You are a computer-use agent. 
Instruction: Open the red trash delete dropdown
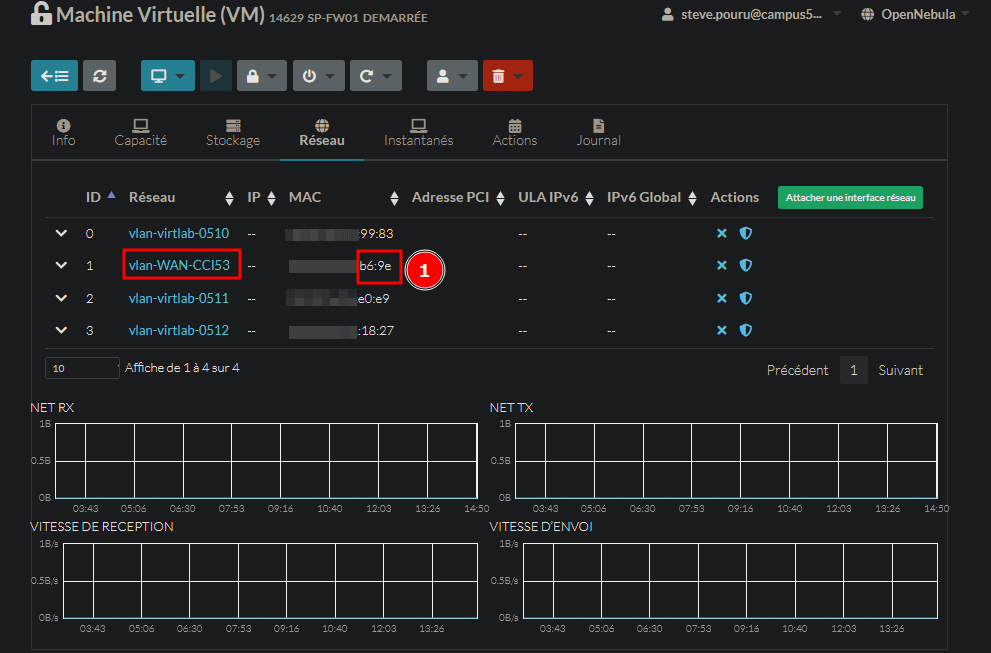coord(507,76)
